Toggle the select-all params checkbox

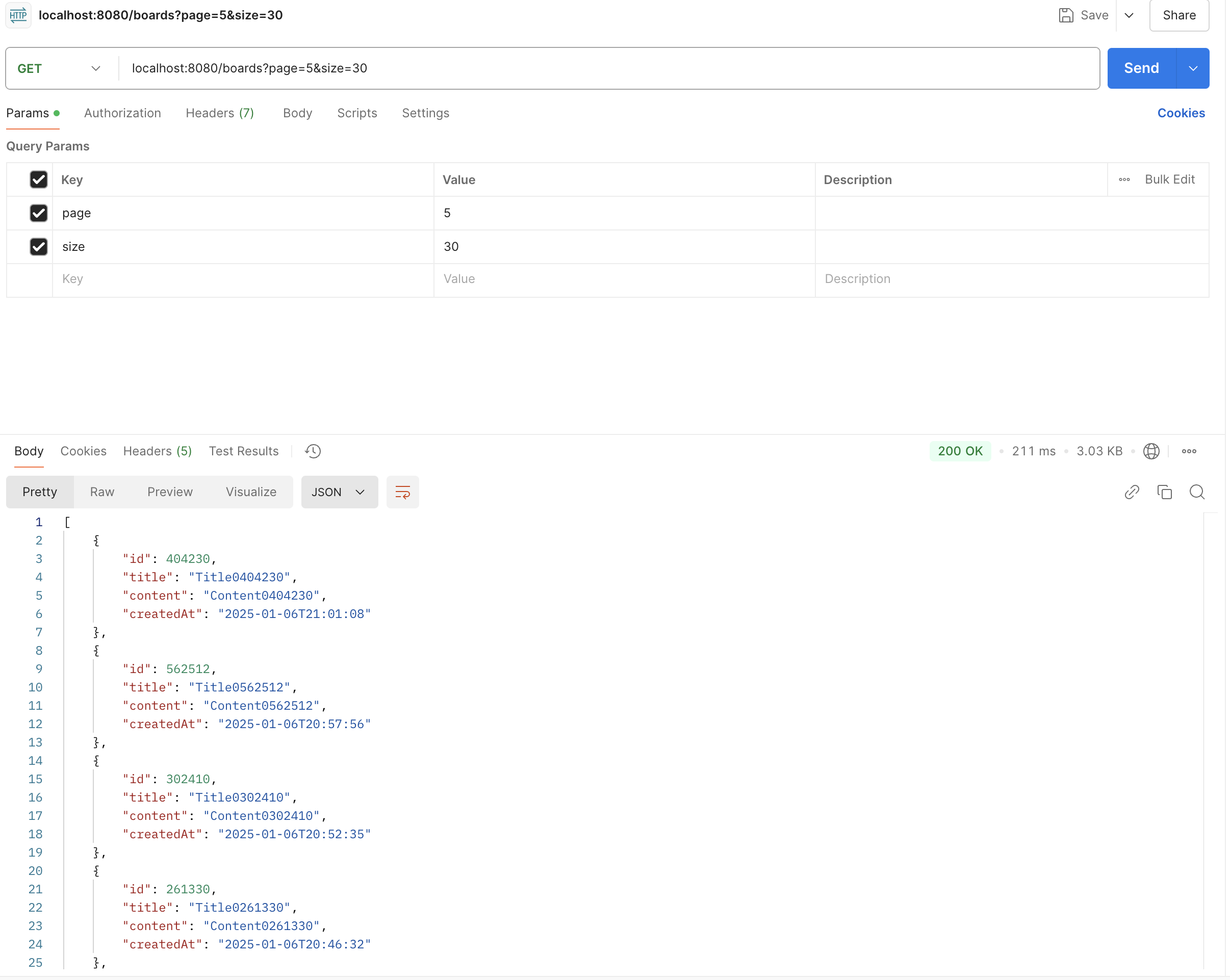click(x=39, y=179)
